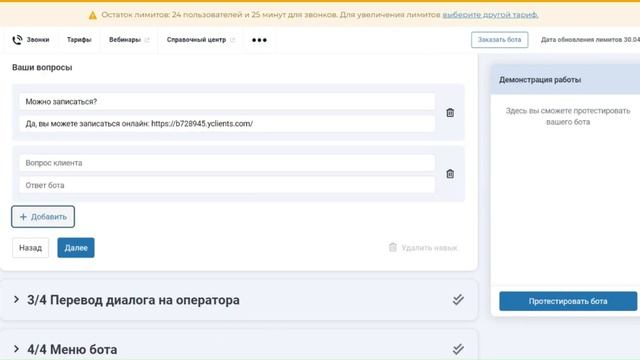640x360 pixels.
Task: Click the Удалить навык button
Action: click(423, 248)
